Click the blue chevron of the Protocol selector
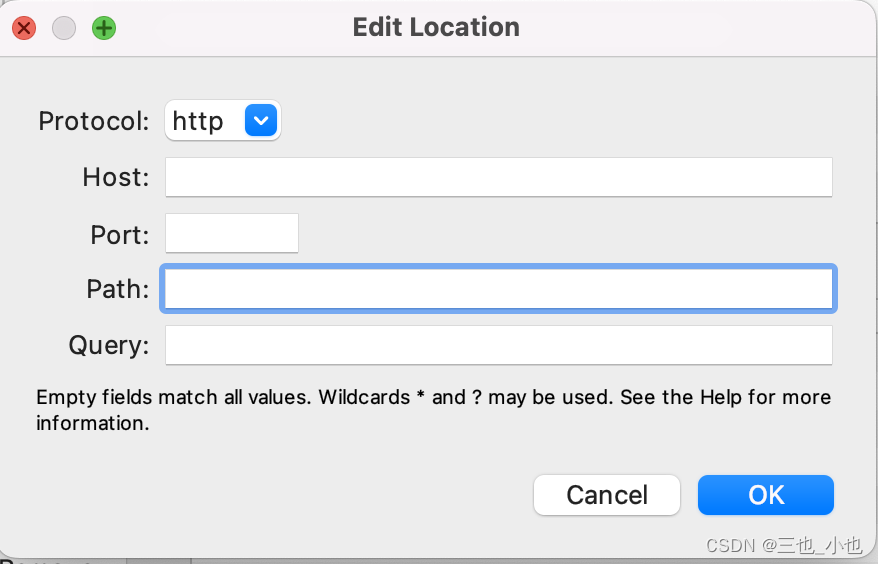Viewport: 878px width, 564px height. click(261, 120)
